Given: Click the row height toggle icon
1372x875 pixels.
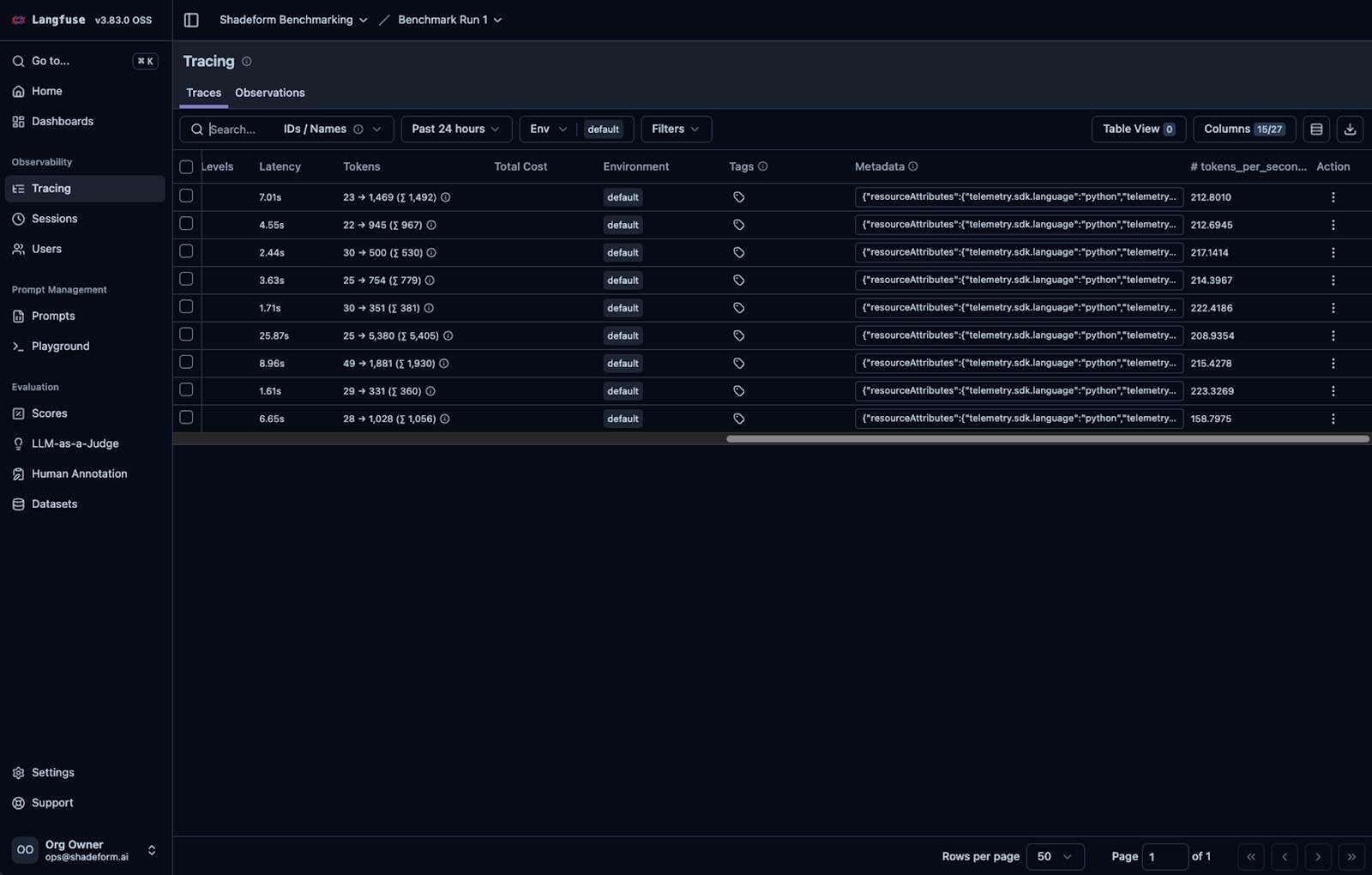Looking at the screenshot, I should pyautogui.click(x=1316, y=129).
